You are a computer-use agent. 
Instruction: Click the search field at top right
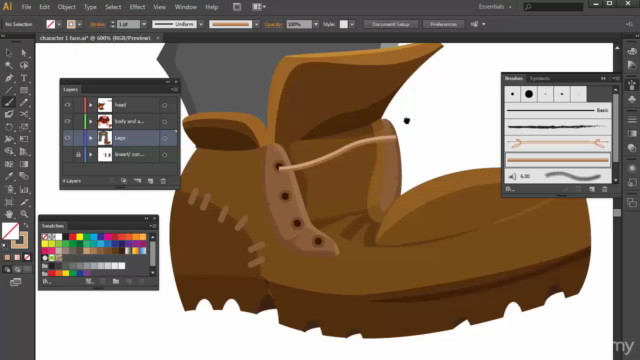[553, 7]
